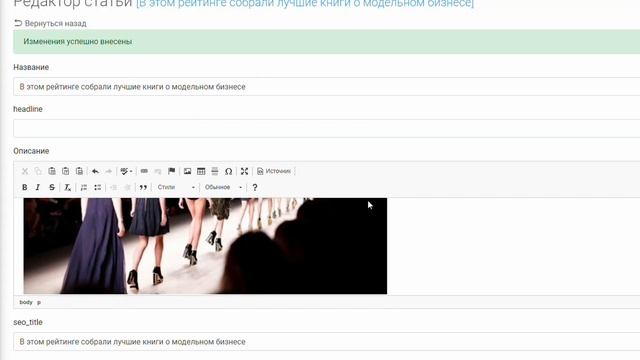Open the Обычное format dropdown

tap(223, 187)
